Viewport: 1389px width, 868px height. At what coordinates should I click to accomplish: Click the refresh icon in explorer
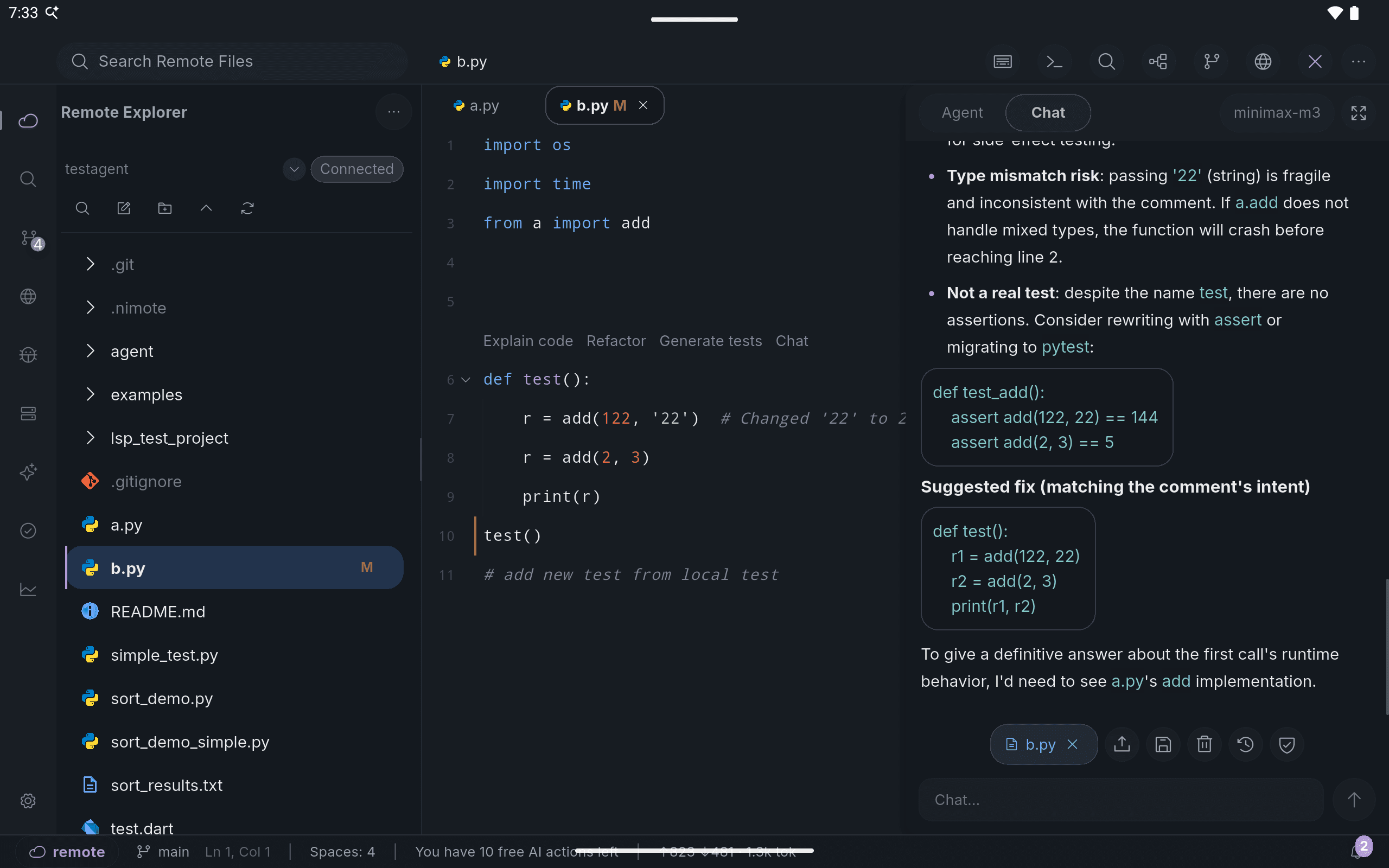click(x=247, y=208)
